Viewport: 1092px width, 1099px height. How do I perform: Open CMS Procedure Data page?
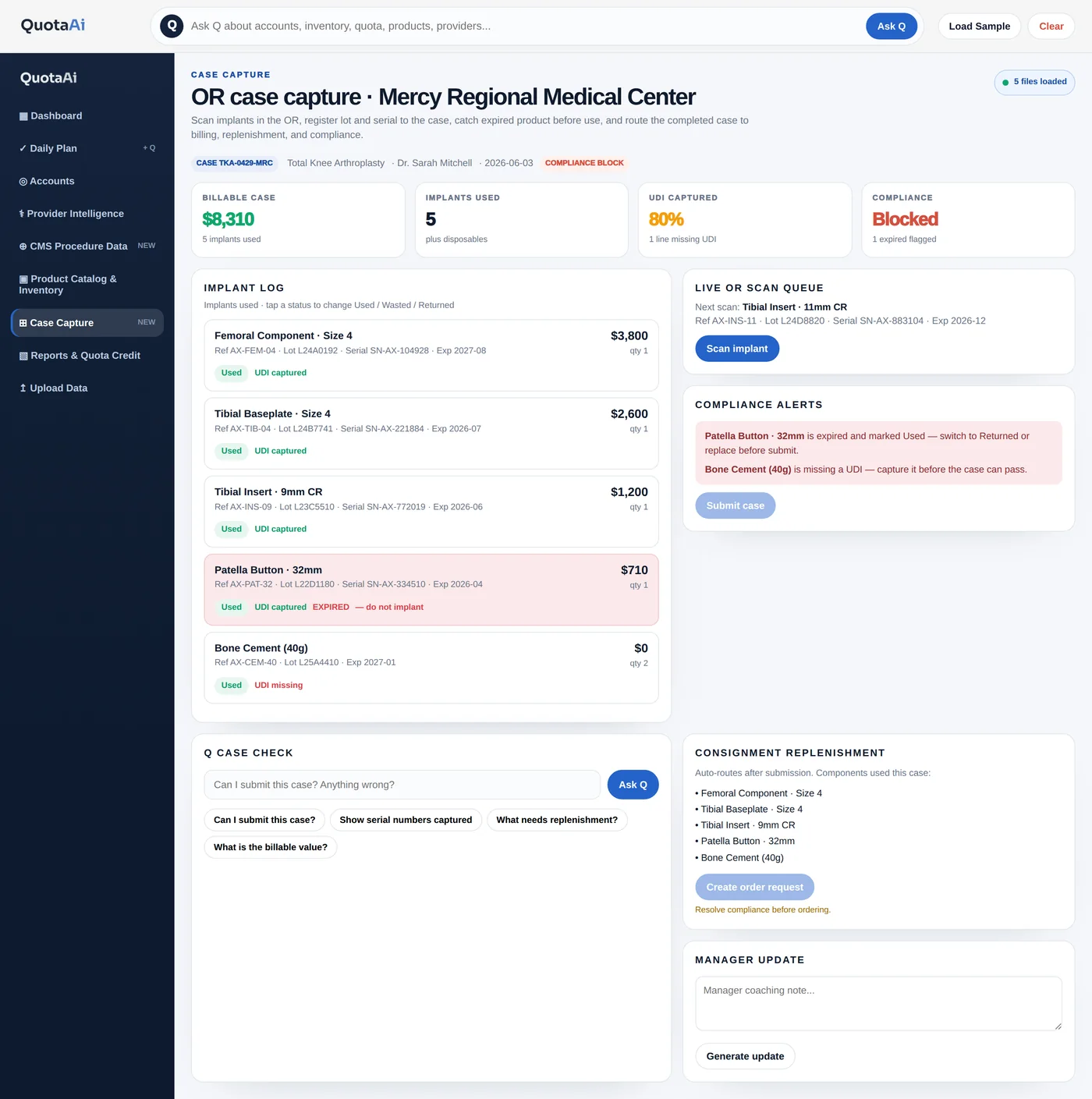pos(87,246)
